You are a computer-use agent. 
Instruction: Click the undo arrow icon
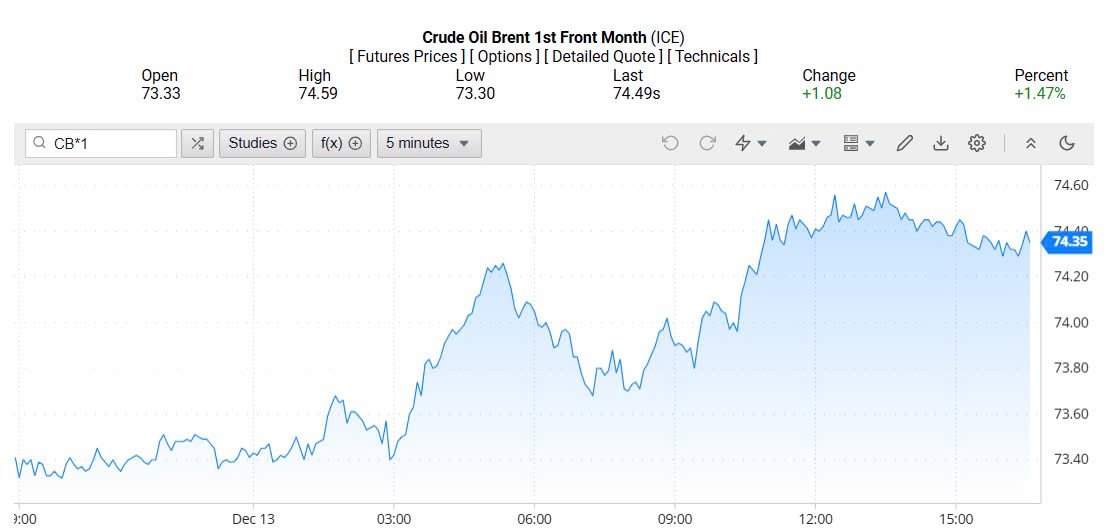(x=670, y=143)
